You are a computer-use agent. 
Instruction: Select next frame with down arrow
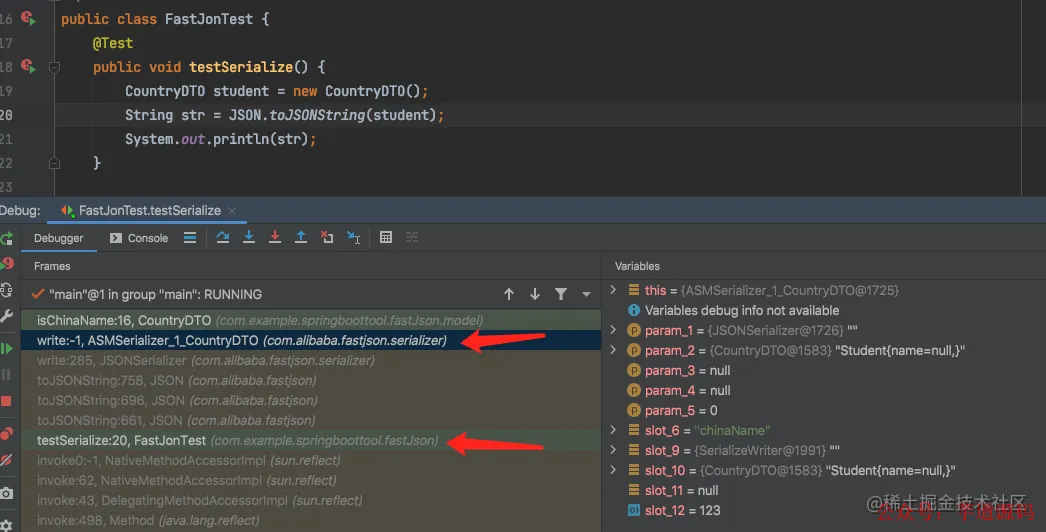coord(535,294)
